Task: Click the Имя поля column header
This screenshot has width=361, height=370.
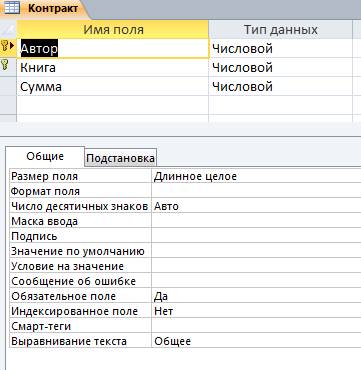Action: (113, 30)
